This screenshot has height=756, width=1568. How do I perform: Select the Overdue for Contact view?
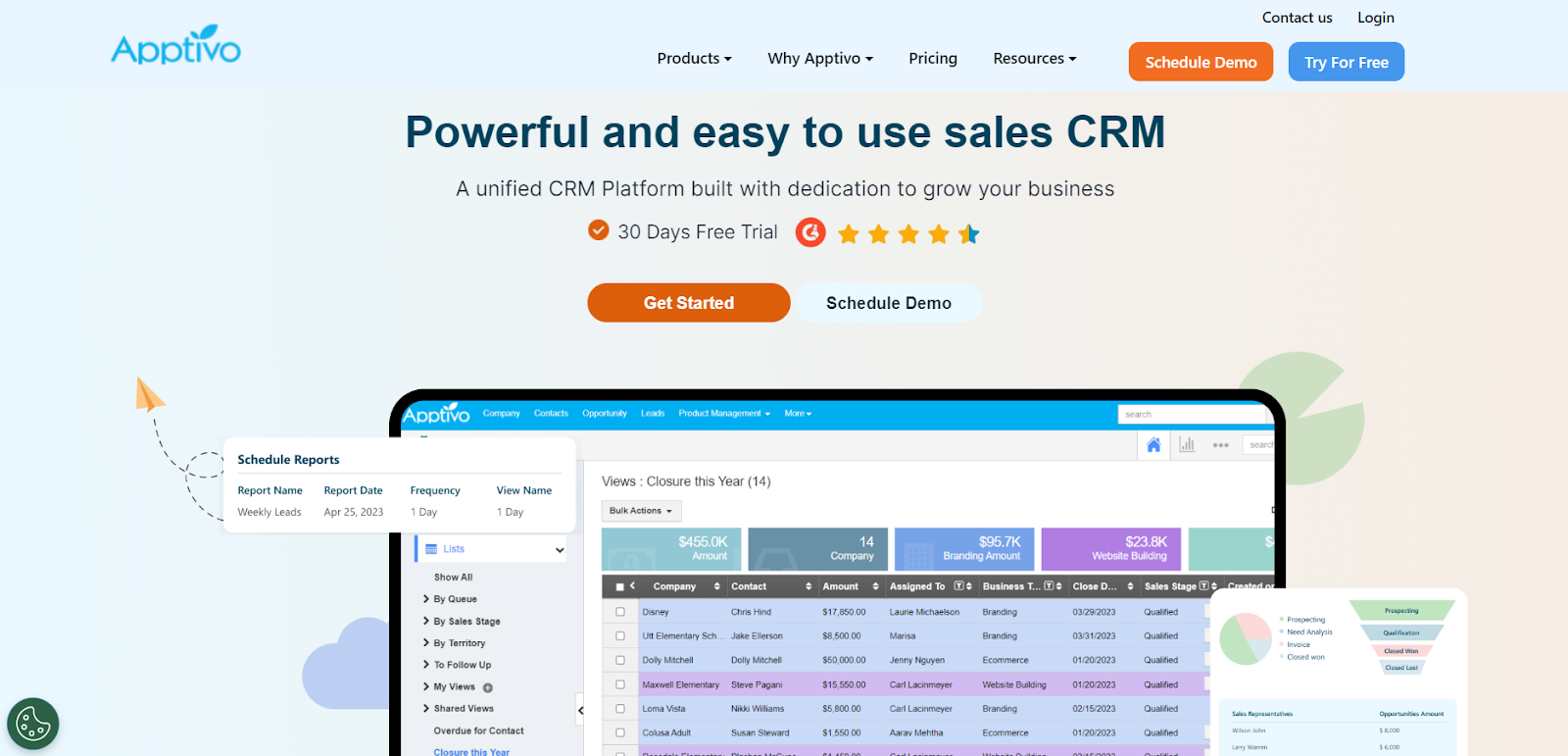point(478,731)
